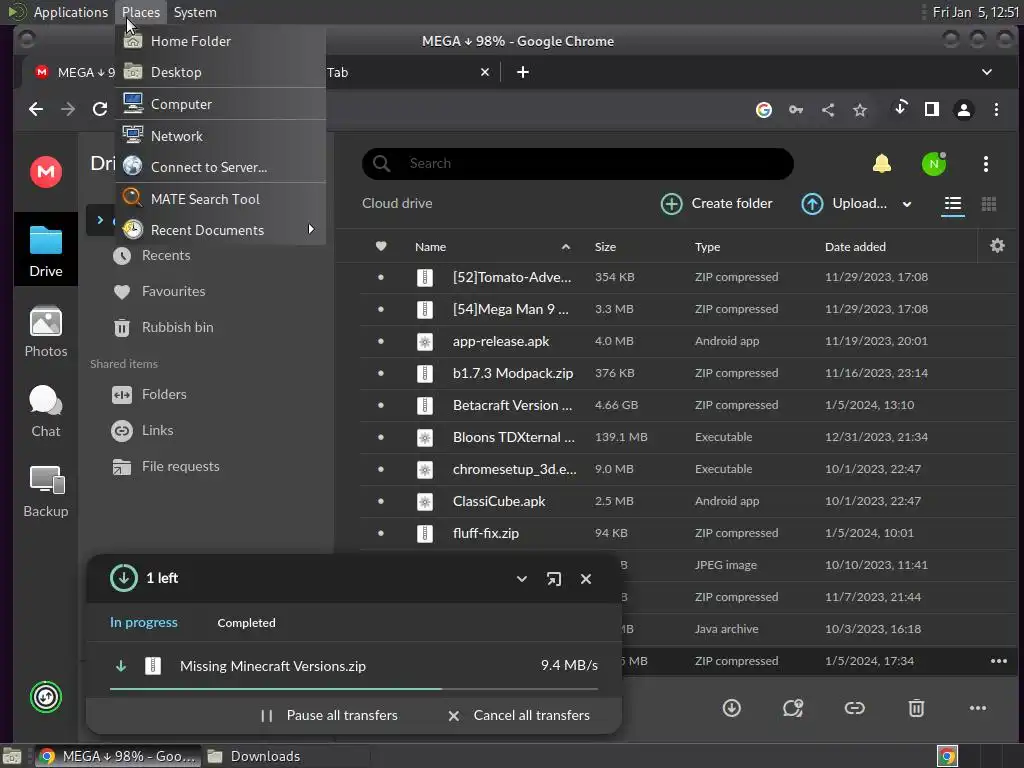Click Upload button
This screenshot has width=1024, height=768.
844,204
